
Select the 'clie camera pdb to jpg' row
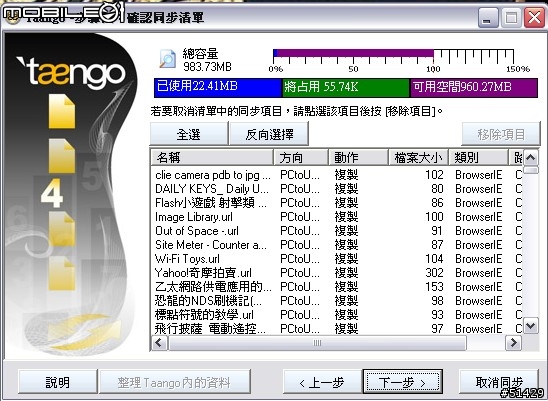[x=337, y=174]
